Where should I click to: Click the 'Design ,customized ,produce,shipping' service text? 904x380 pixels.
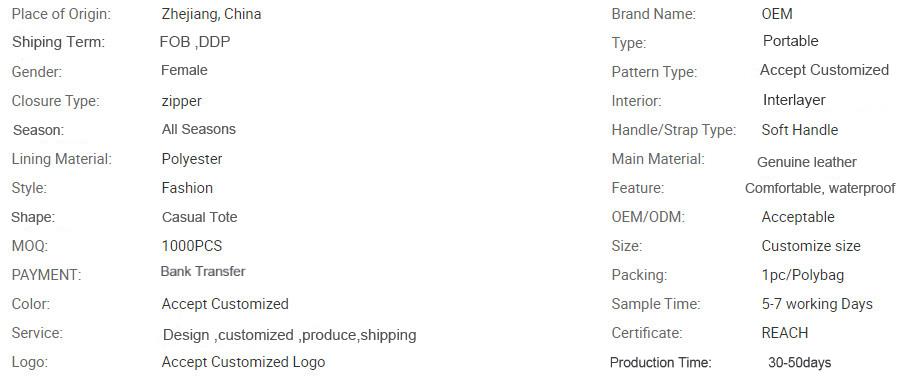point(289,335)
